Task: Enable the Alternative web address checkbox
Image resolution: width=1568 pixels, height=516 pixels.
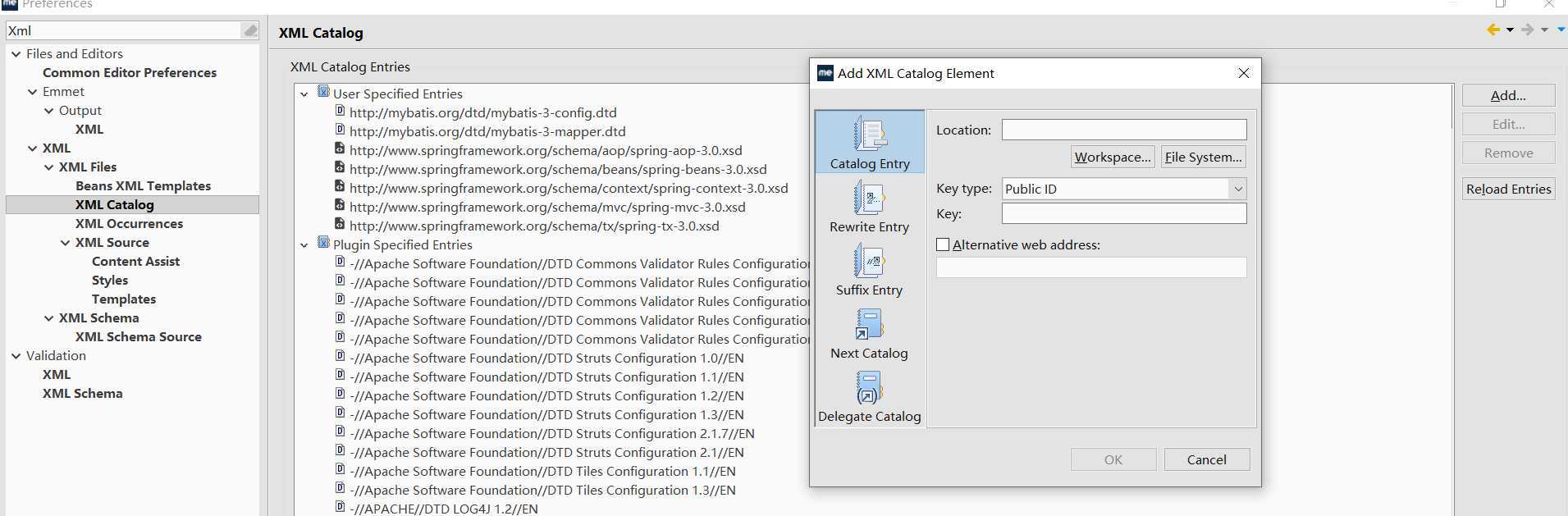Action: coord(943,244)
